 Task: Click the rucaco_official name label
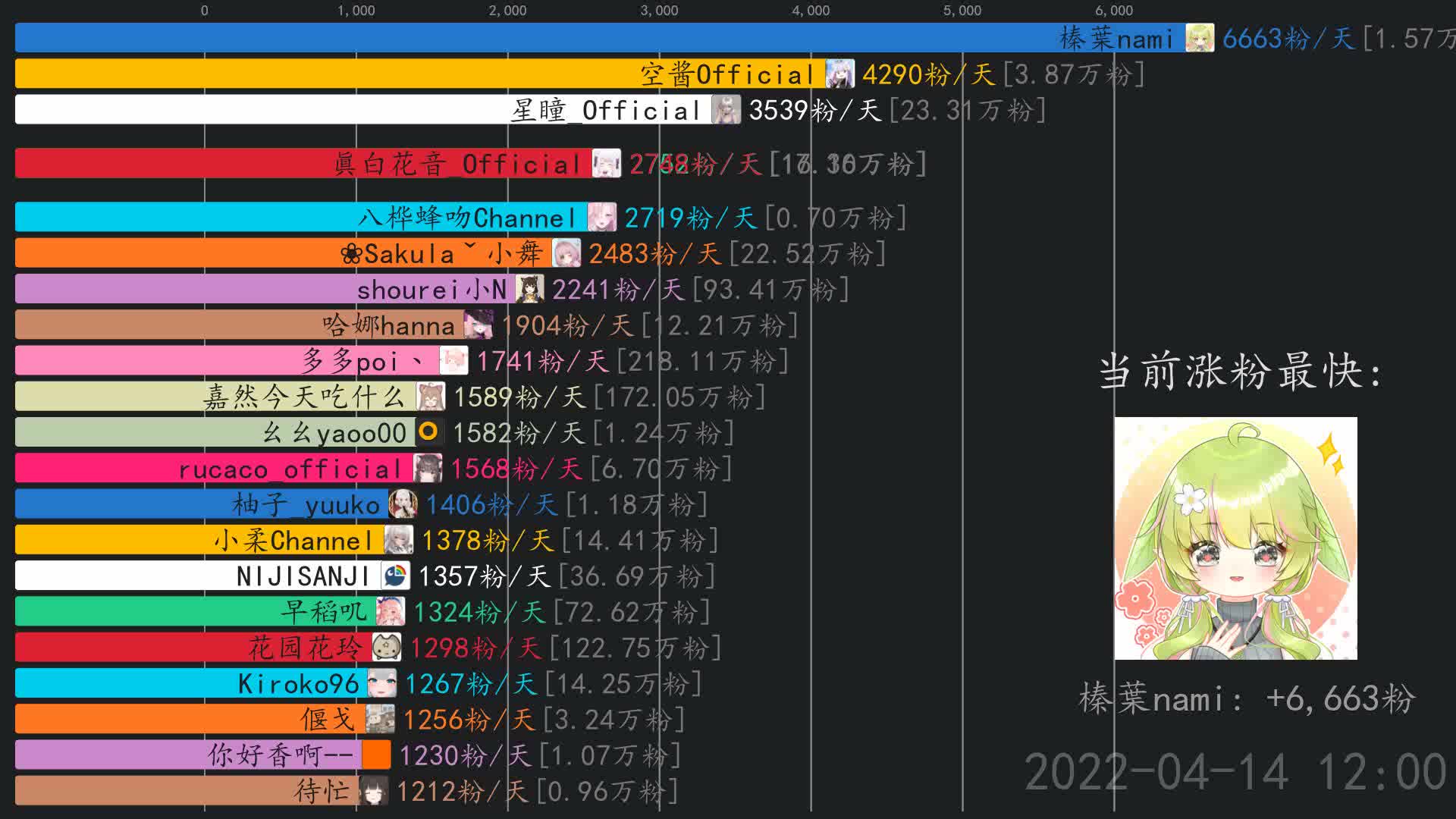290,469
